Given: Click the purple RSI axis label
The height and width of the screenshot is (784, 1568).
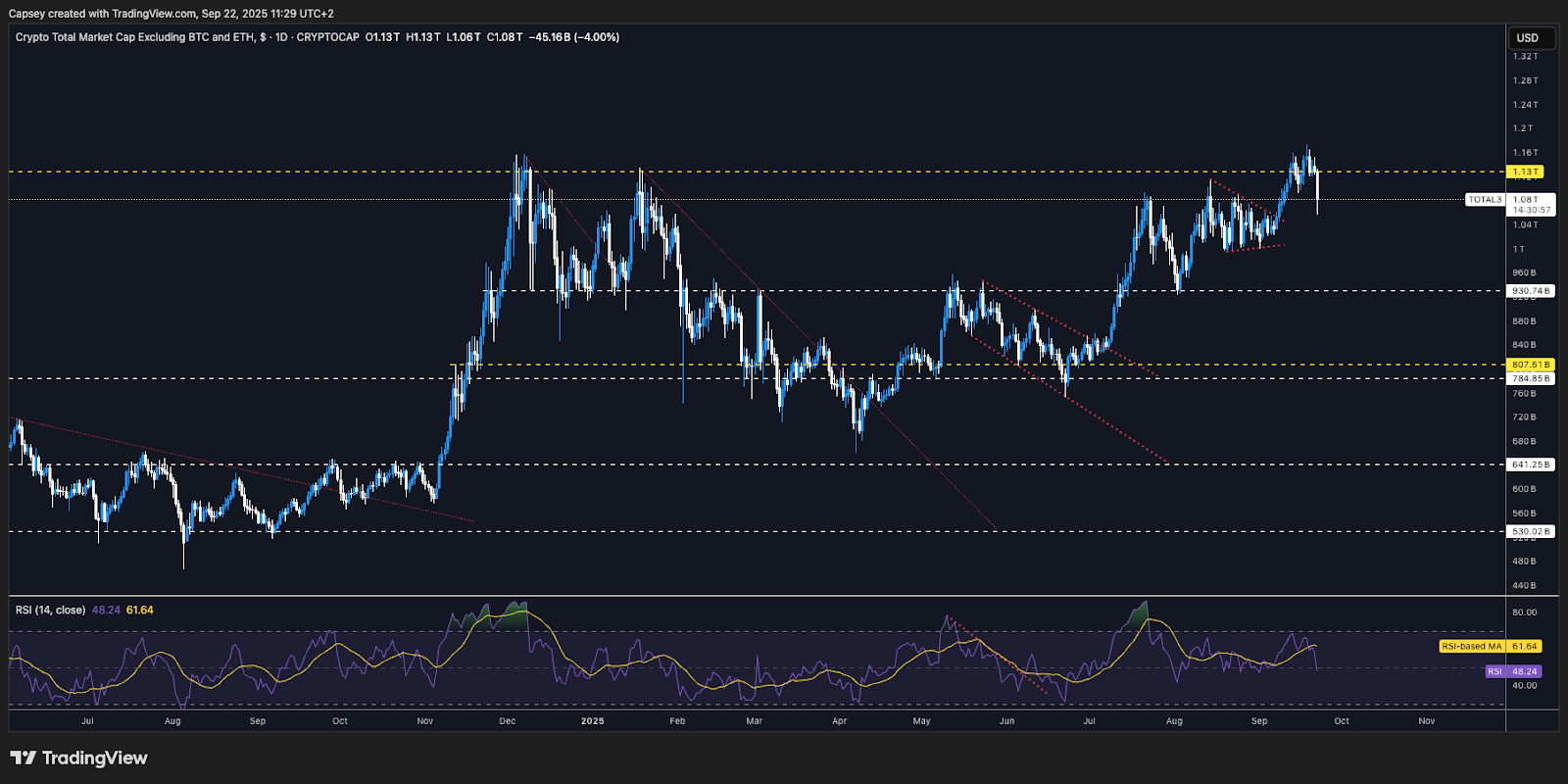Looking at the screenshot, I should [x=1494, y=671].
